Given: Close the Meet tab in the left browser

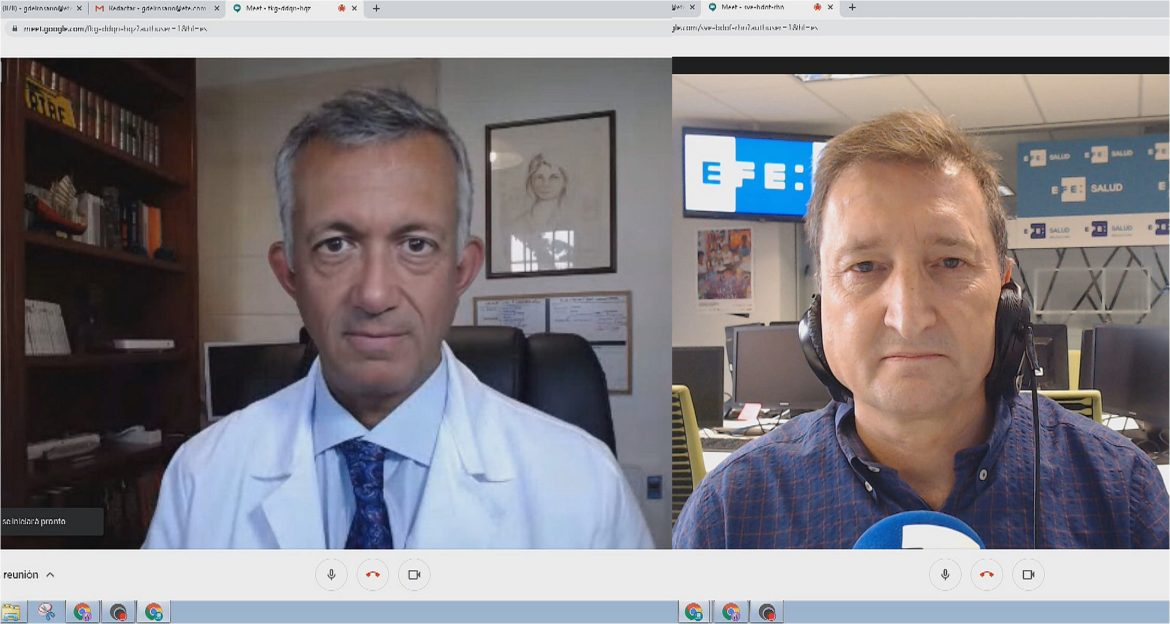Looking at the screenshot, I should coord(354,8).
